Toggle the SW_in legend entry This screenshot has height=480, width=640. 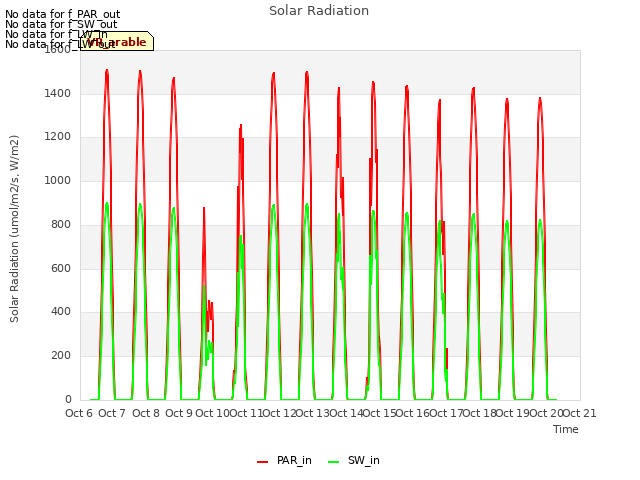(354, 460)
